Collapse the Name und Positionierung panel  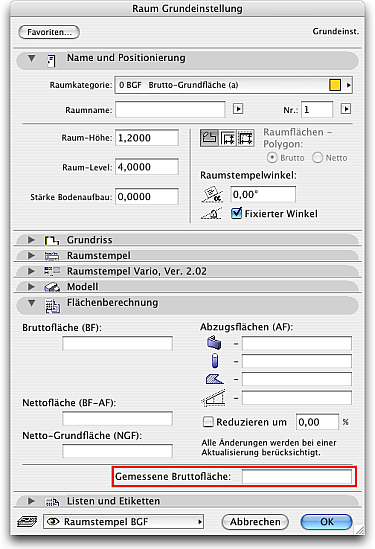(x=32, y=58)
